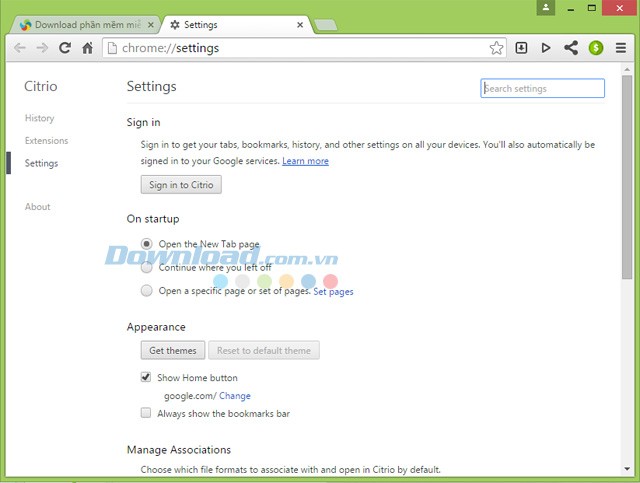
Task: Click the media play icon in toolbar
Action: [x=546, y=47]
